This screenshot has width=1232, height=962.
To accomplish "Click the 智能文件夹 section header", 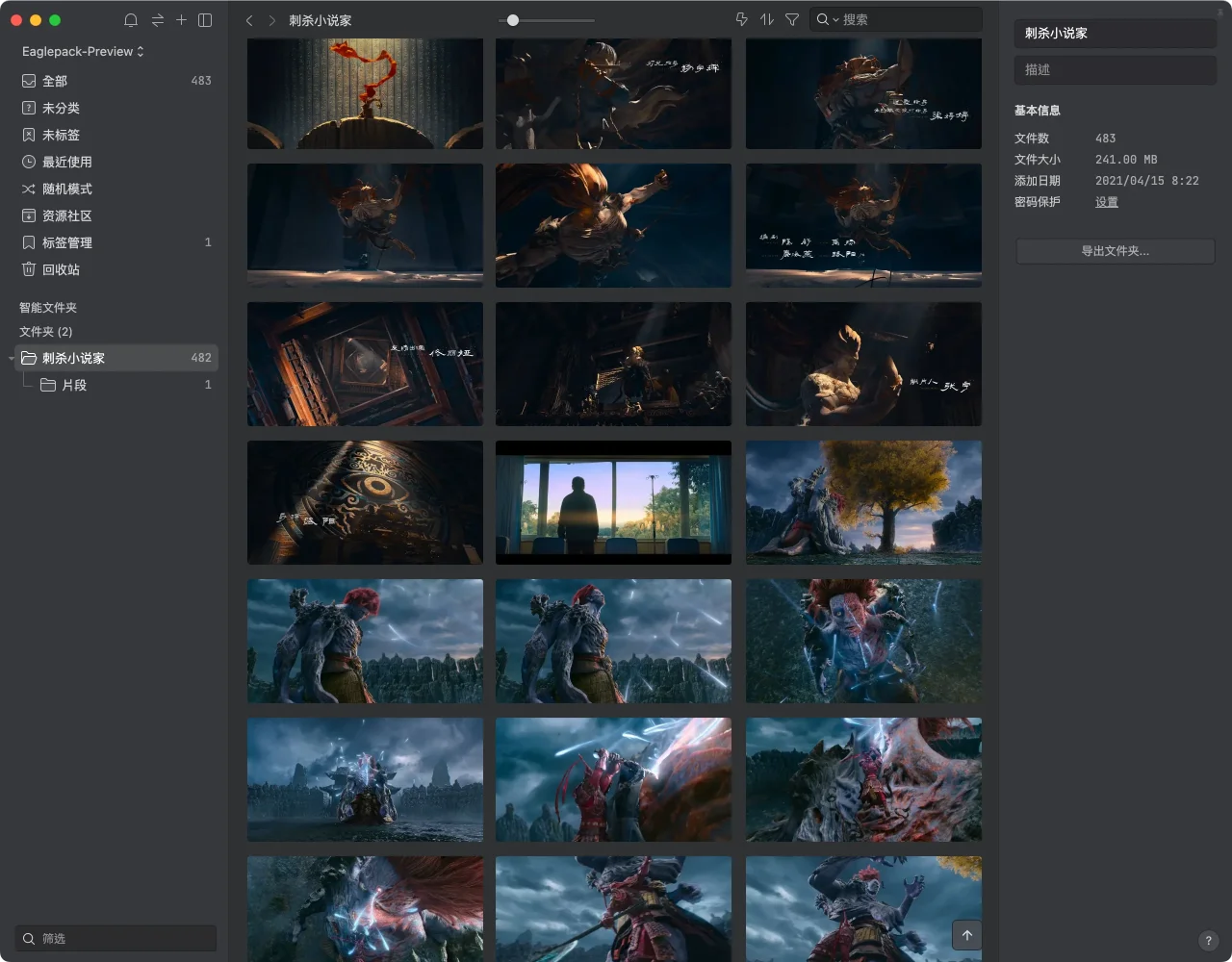I will click(x=48, y=308).
